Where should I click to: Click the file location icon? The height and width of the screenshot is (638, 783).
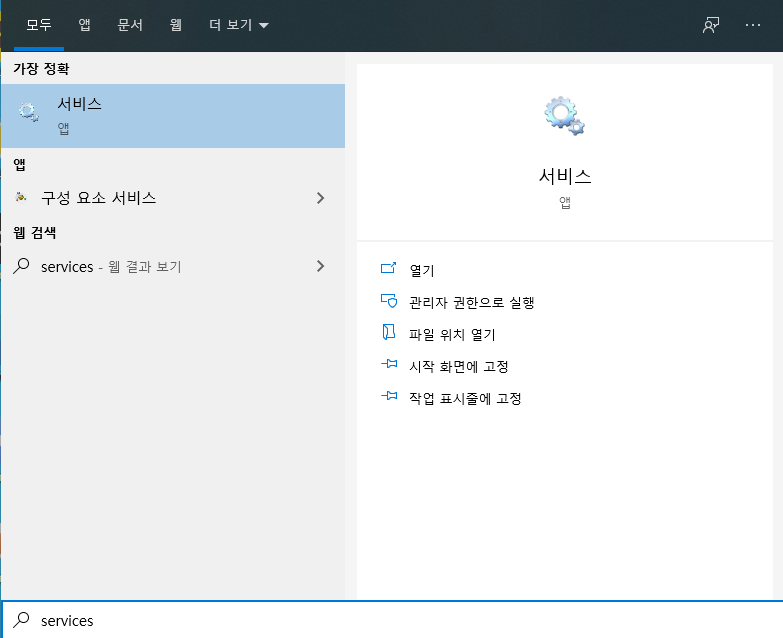(x=389, y=332)
